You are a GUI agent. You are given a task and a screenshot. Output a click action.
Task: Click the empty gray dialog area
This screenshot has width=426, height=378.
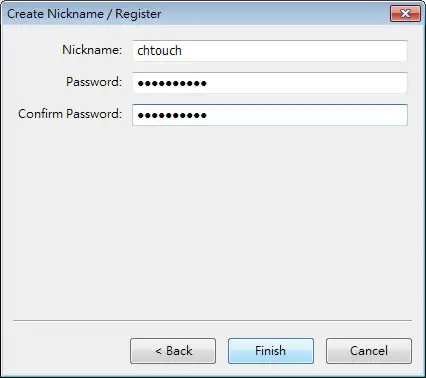point(213,220)
